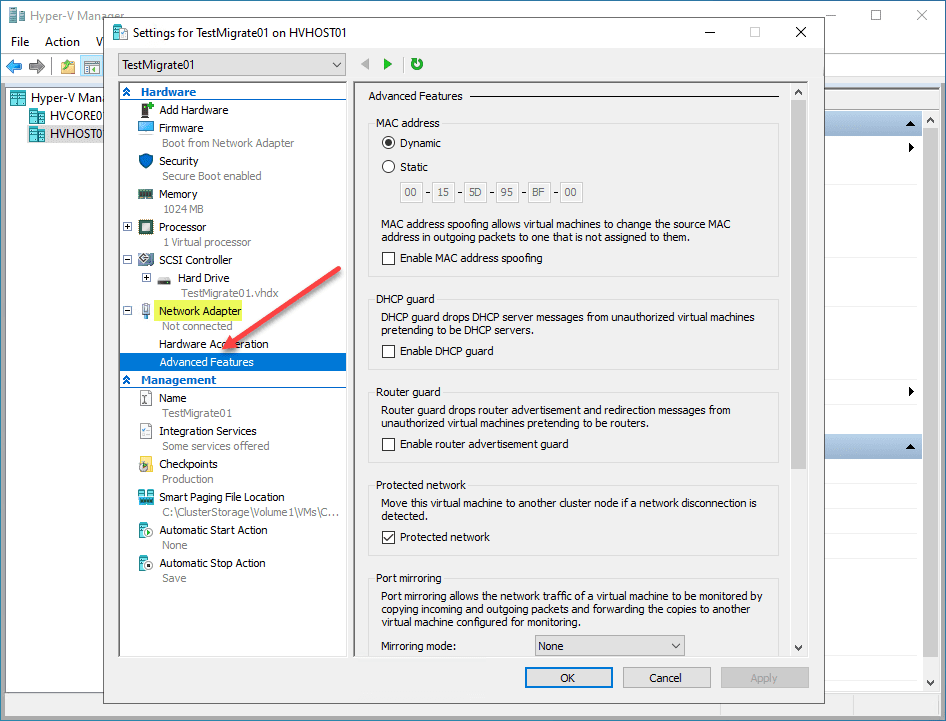Click the Cancel button
The width and height of the screenshot is (946, 721).
666,678
